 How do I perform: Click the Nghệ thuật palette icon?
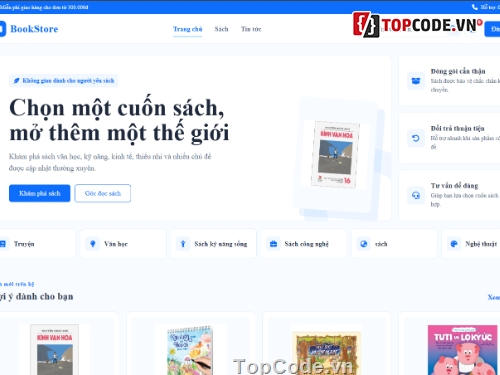pyautogui.click(x=454, y=244)
